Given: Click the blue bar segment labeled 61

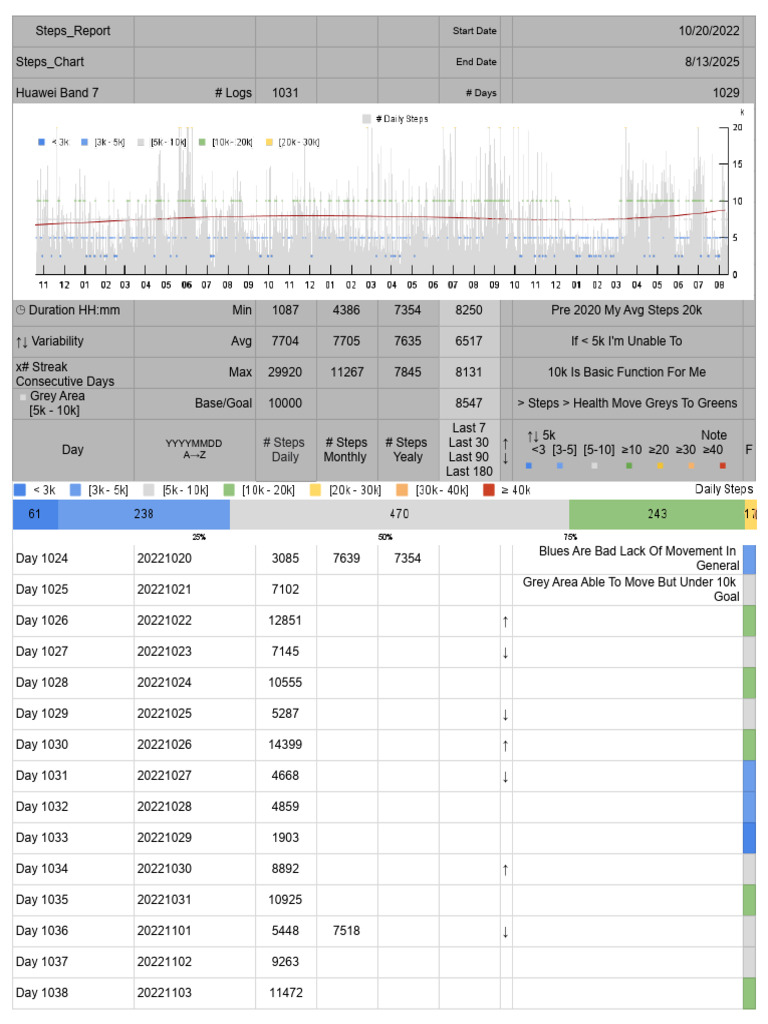Looking at the screenshot, I should pos(35,515).
